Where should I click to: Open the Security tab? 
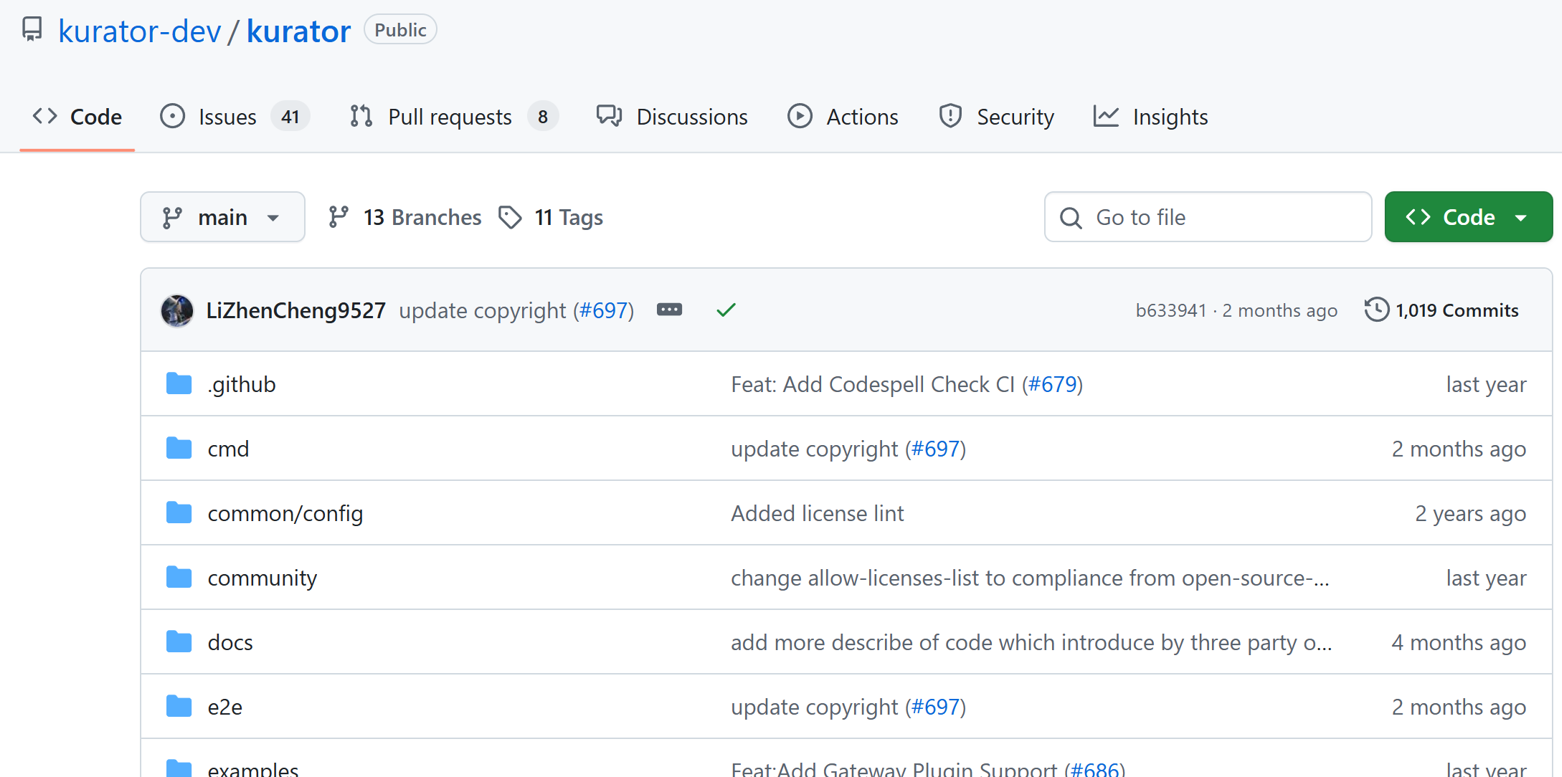point(996,117)
